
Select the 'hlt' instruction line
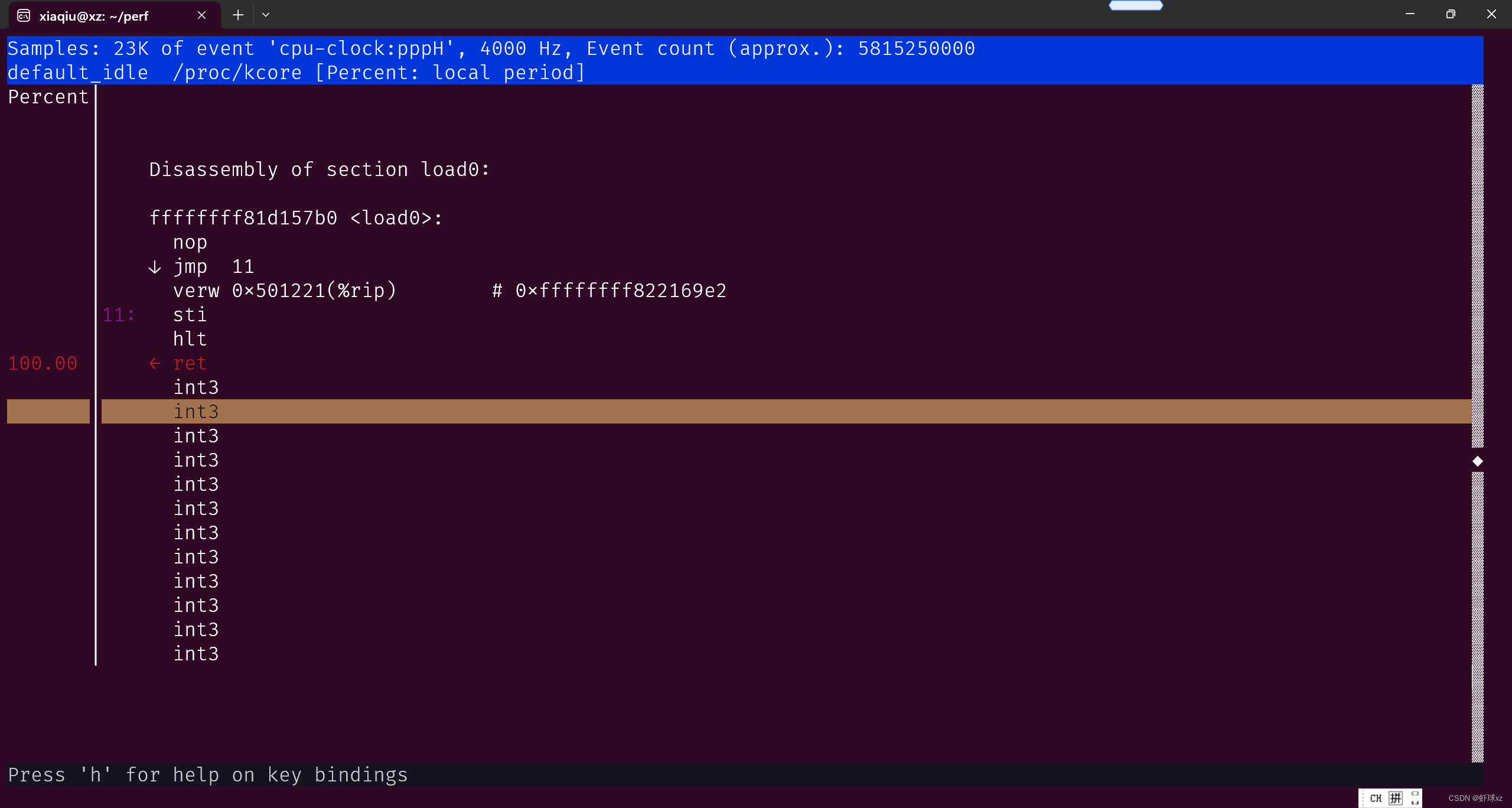190,339
